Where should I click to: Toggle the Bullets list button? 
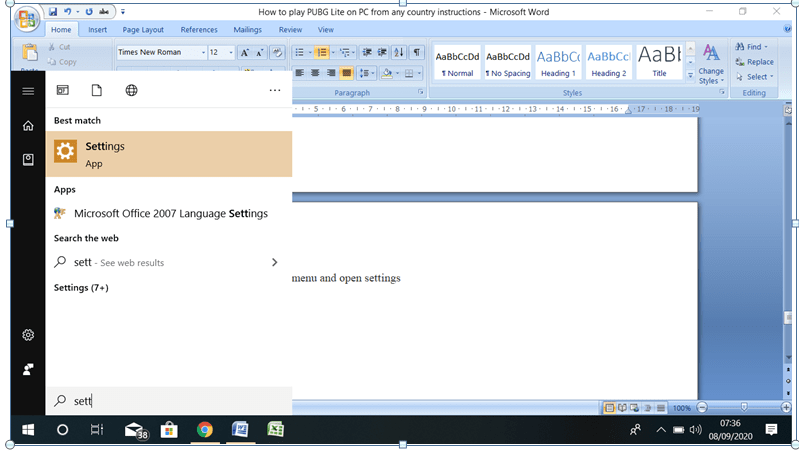(299, 52)
